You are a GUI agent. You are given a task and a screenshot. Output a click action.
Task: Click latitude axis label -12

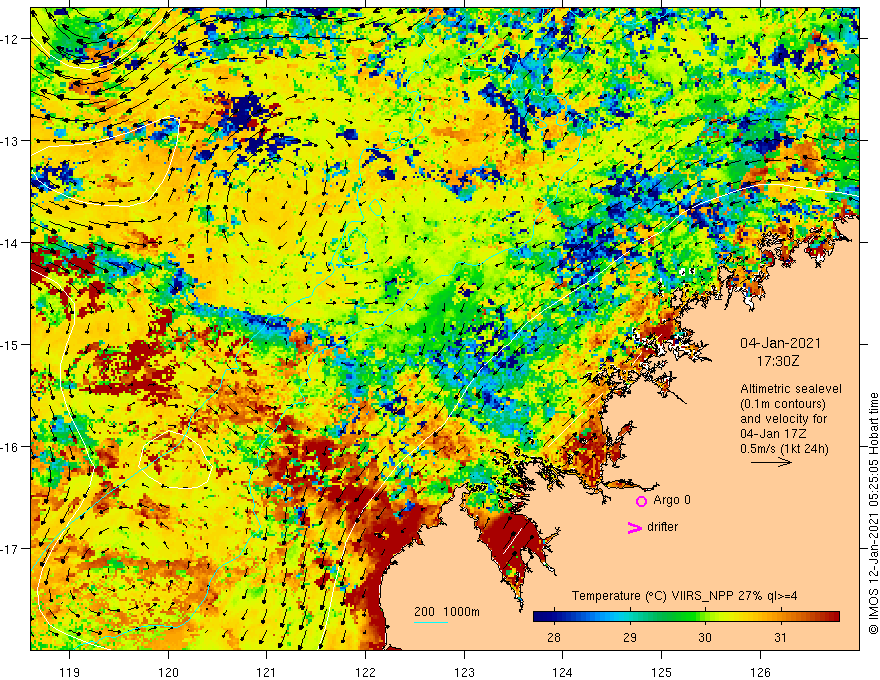click(x=10, y=39)
